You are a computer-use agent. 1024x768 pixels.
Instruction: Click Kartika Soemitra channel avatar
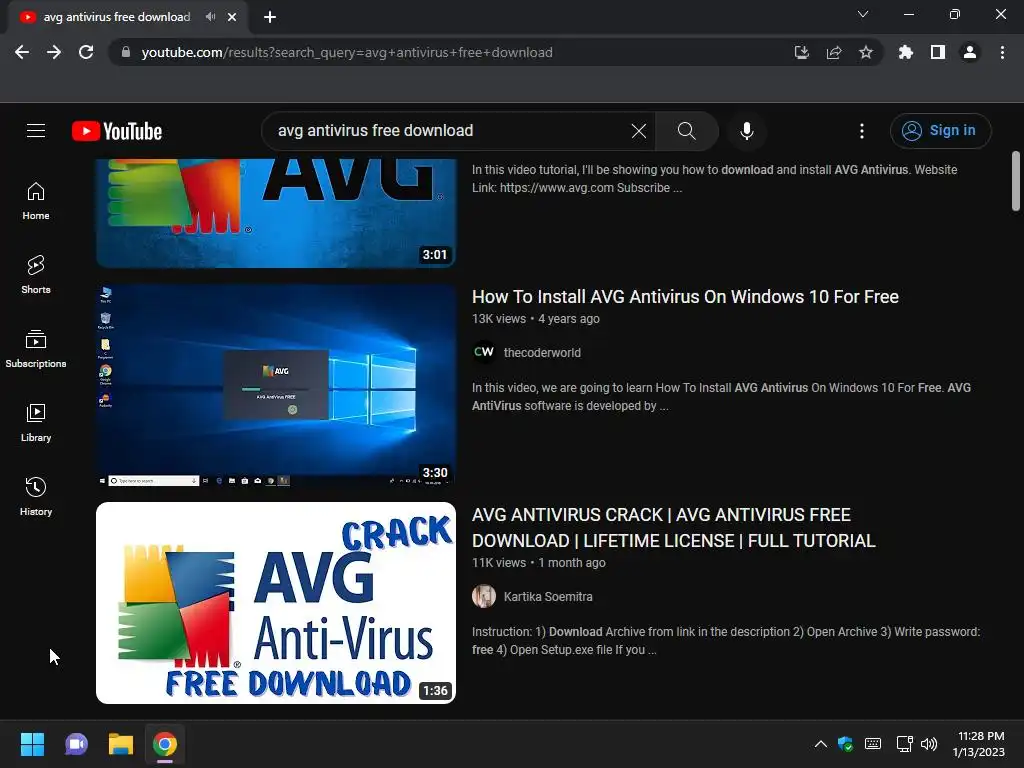pyautogui.click(x=484, y=596)
